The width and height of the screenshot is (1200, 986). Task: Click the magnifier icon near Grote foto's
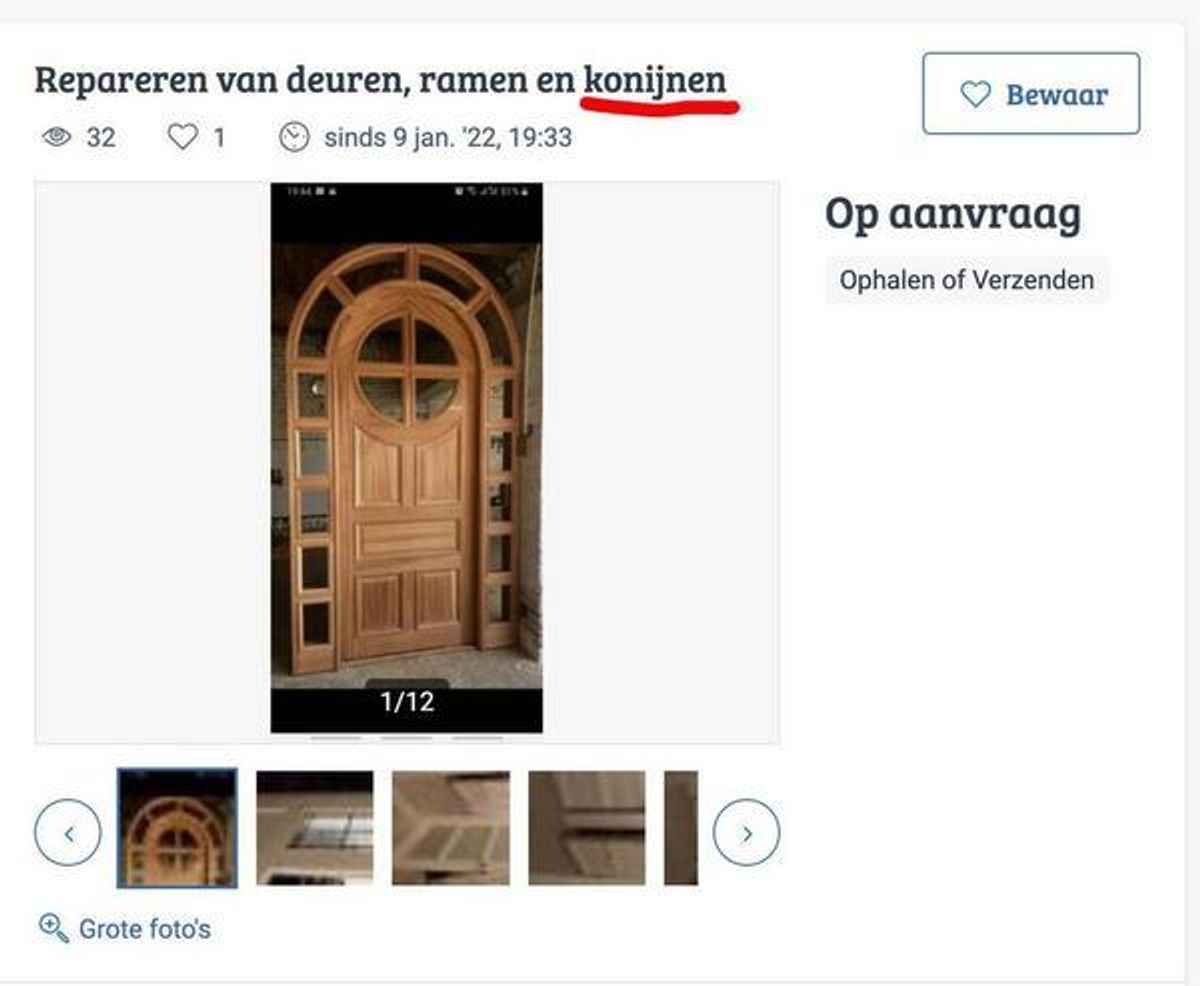[53, 928]
